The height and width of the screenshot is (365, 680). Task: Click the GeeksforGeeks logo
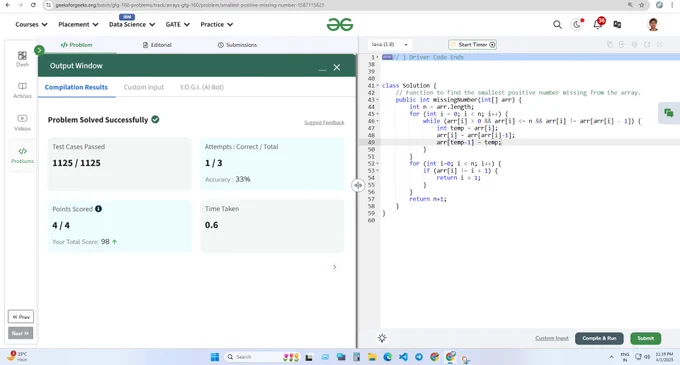(x=340, y=25)
